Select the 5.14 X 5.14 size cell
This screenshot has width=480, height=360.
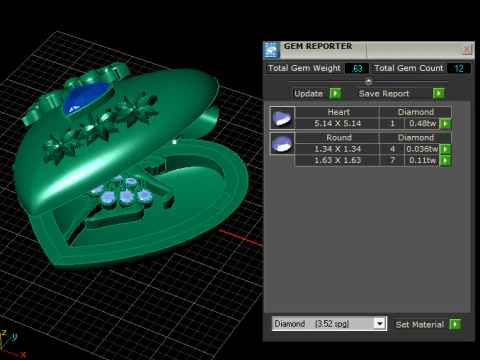(337, 124)
